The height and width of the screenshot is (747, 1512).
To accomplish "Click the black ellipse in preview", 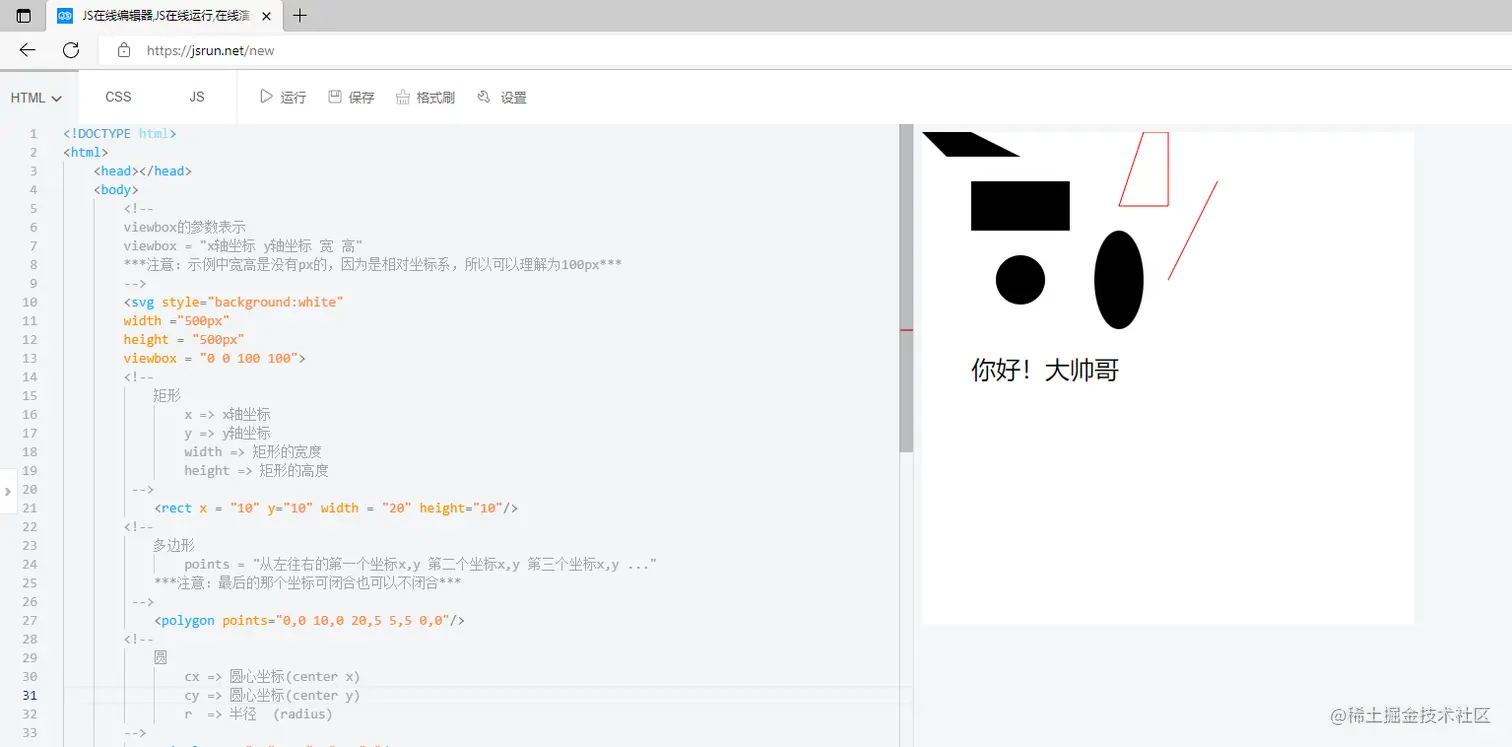I will click(x=1119, y=280).
